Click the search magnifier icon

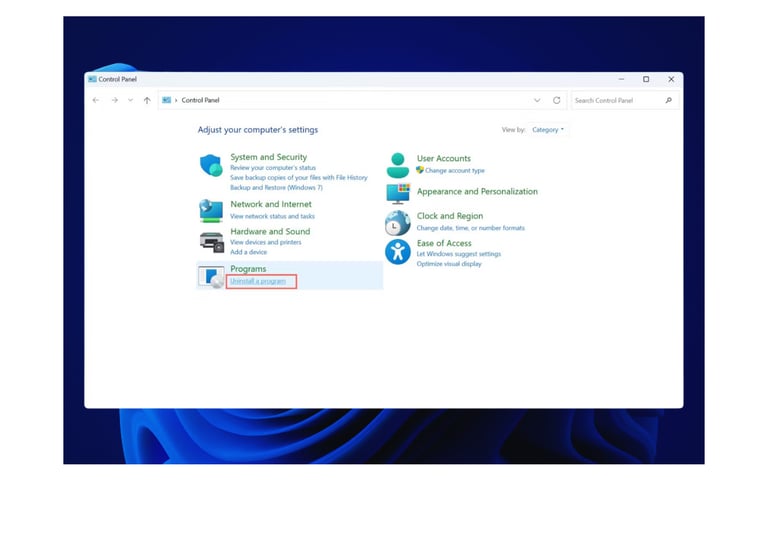pyautogui.click(x=669, y=100)
